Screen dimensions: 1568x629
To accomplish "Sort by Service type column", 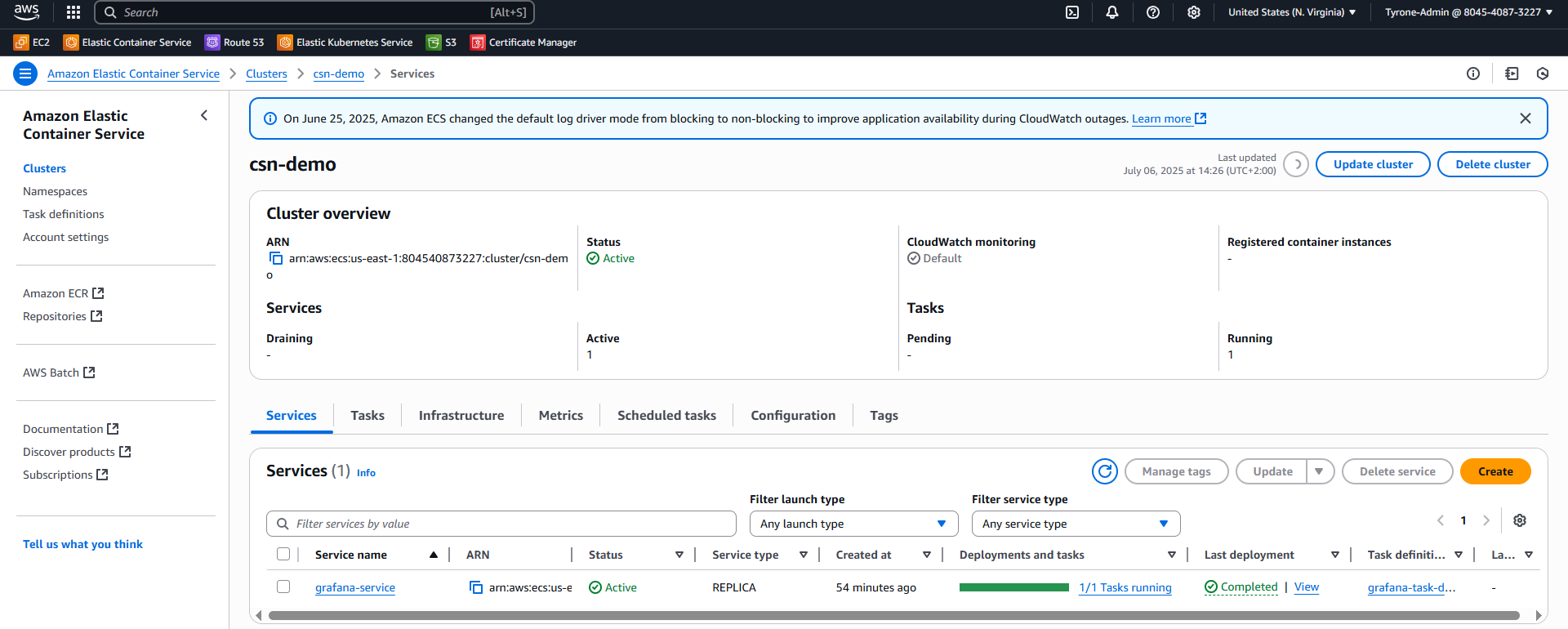I will click(804, 555).
